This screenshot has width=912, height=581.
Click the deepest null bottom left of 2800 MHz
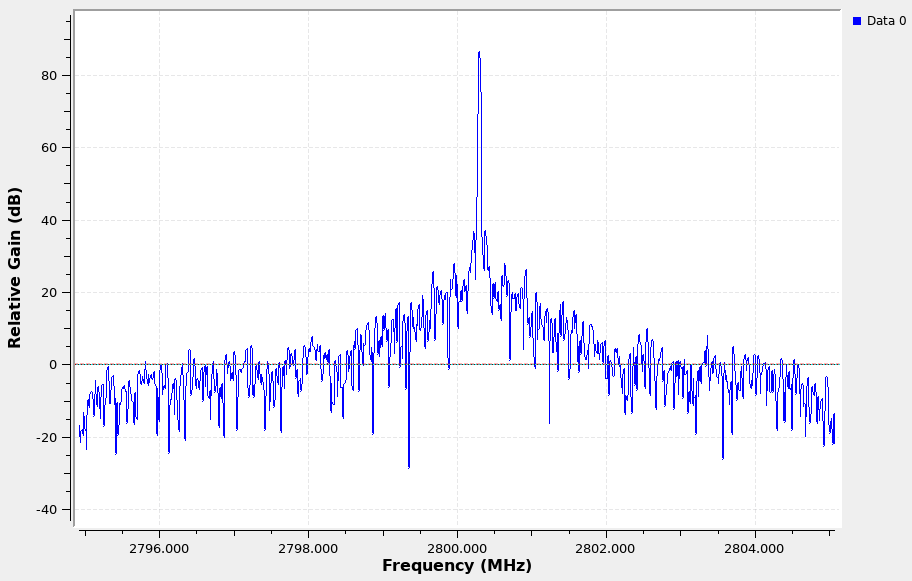pyautogui.click(x=409, y=466)
